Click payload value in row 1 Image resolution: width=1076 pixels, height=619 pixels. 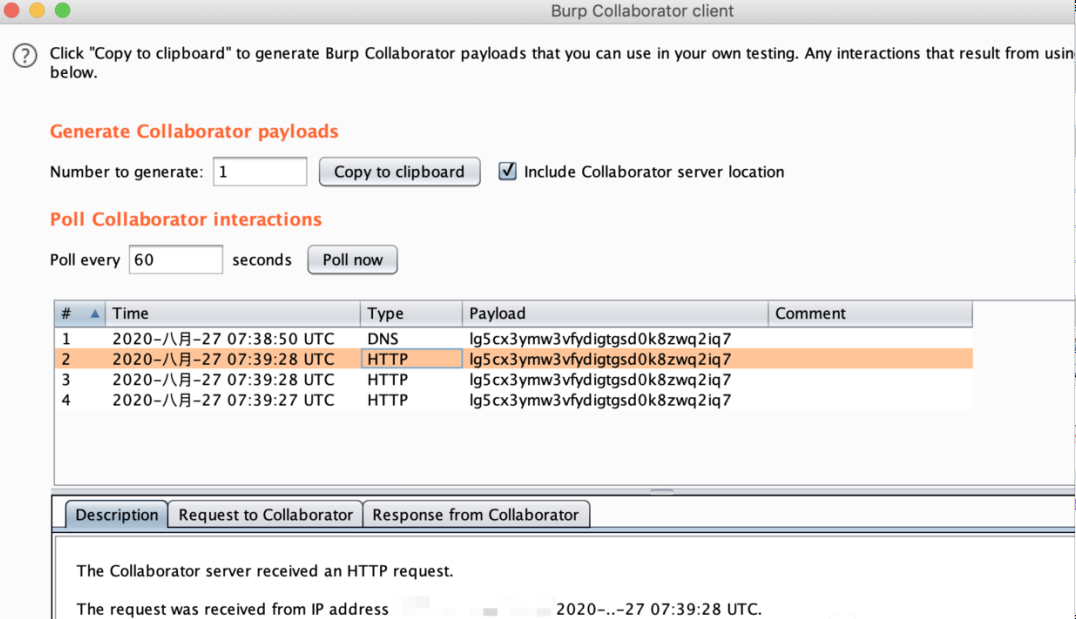[x=600, y=339]
